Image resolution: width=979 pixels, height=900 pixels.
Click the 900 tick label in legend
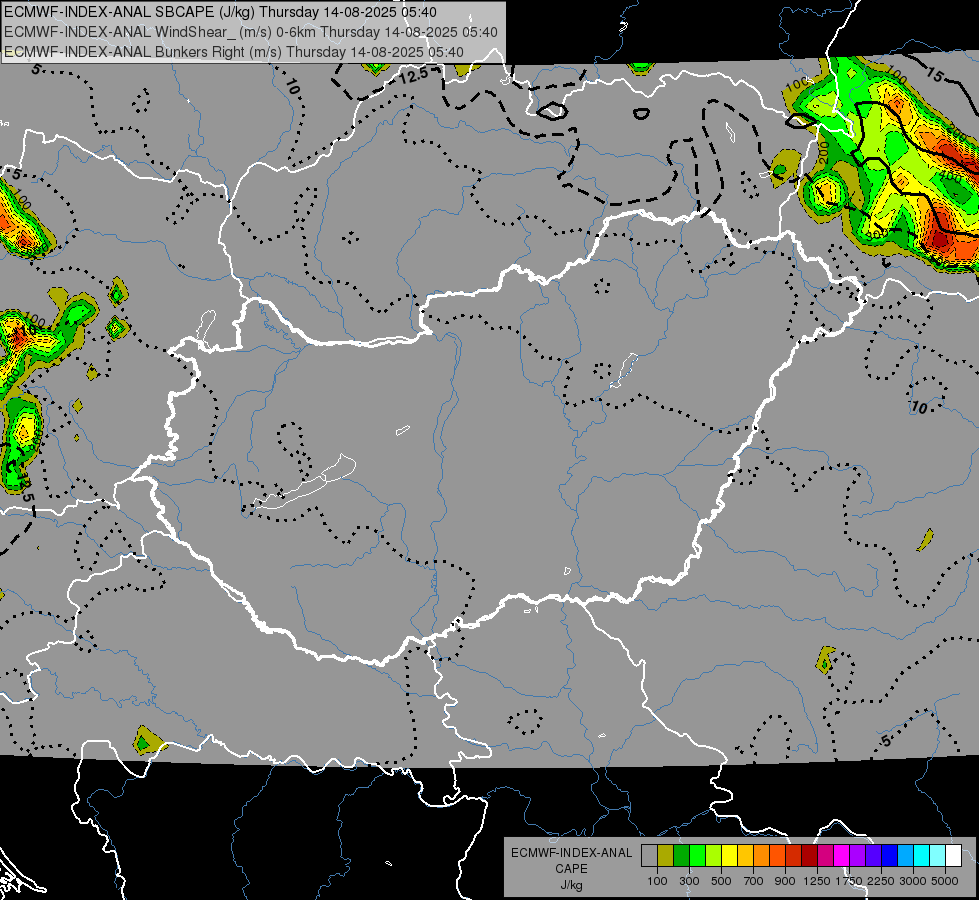pyautogui.click(x=785, y=881)
